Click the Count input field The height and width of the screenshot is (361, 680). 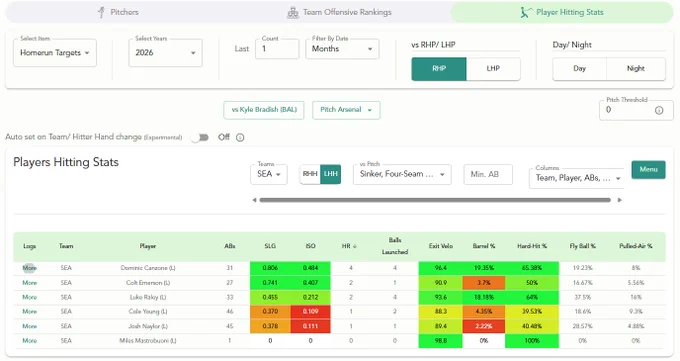pos(277,49)
